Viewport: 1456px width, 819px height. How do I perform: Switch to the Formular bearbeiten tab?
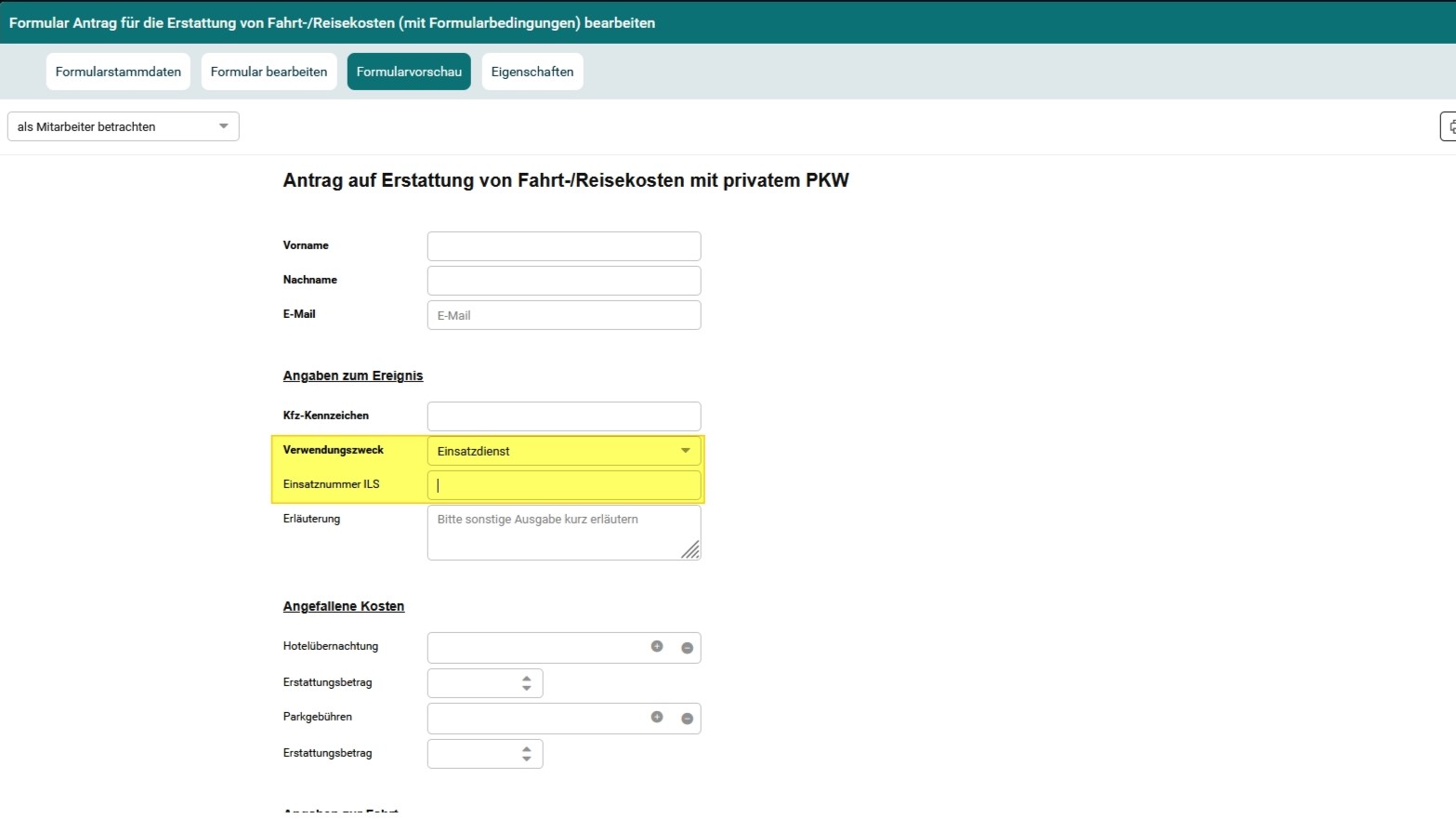(269, 72)
